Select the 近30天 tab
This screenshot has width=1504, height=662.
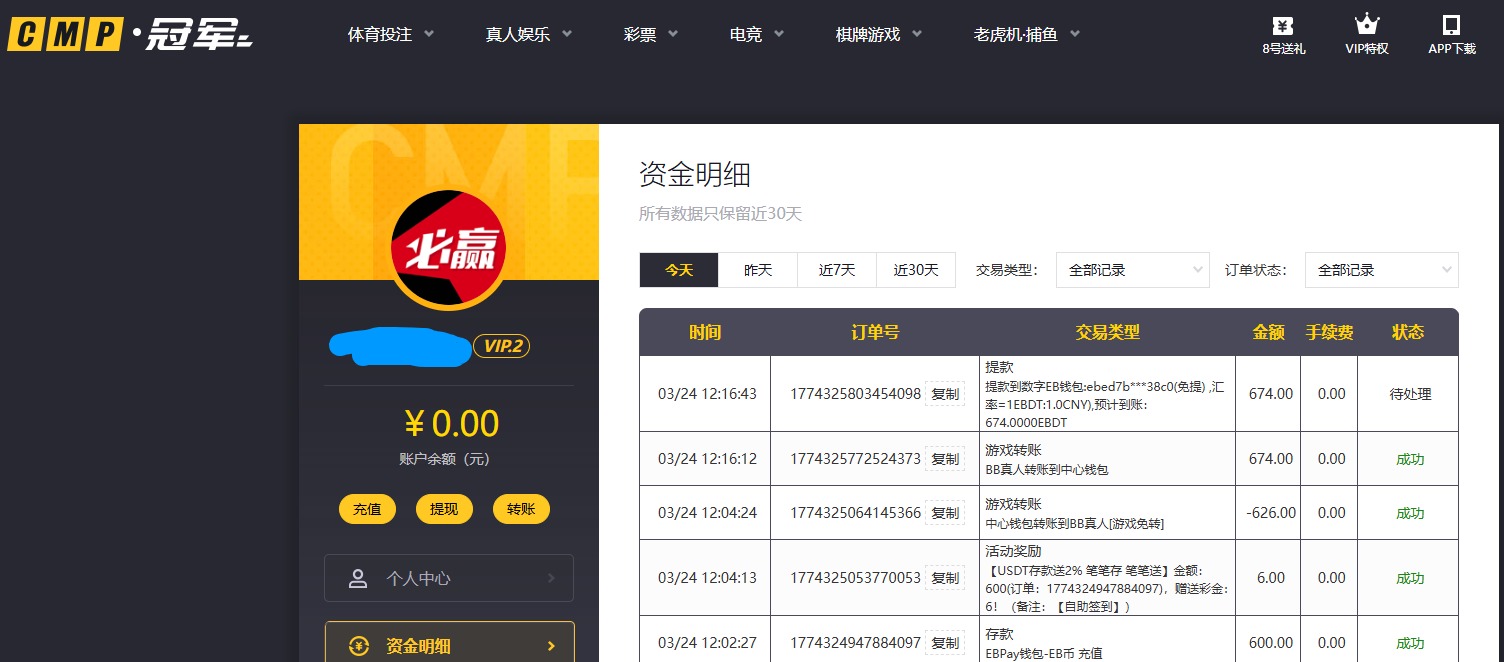click(x=916, y=269)
